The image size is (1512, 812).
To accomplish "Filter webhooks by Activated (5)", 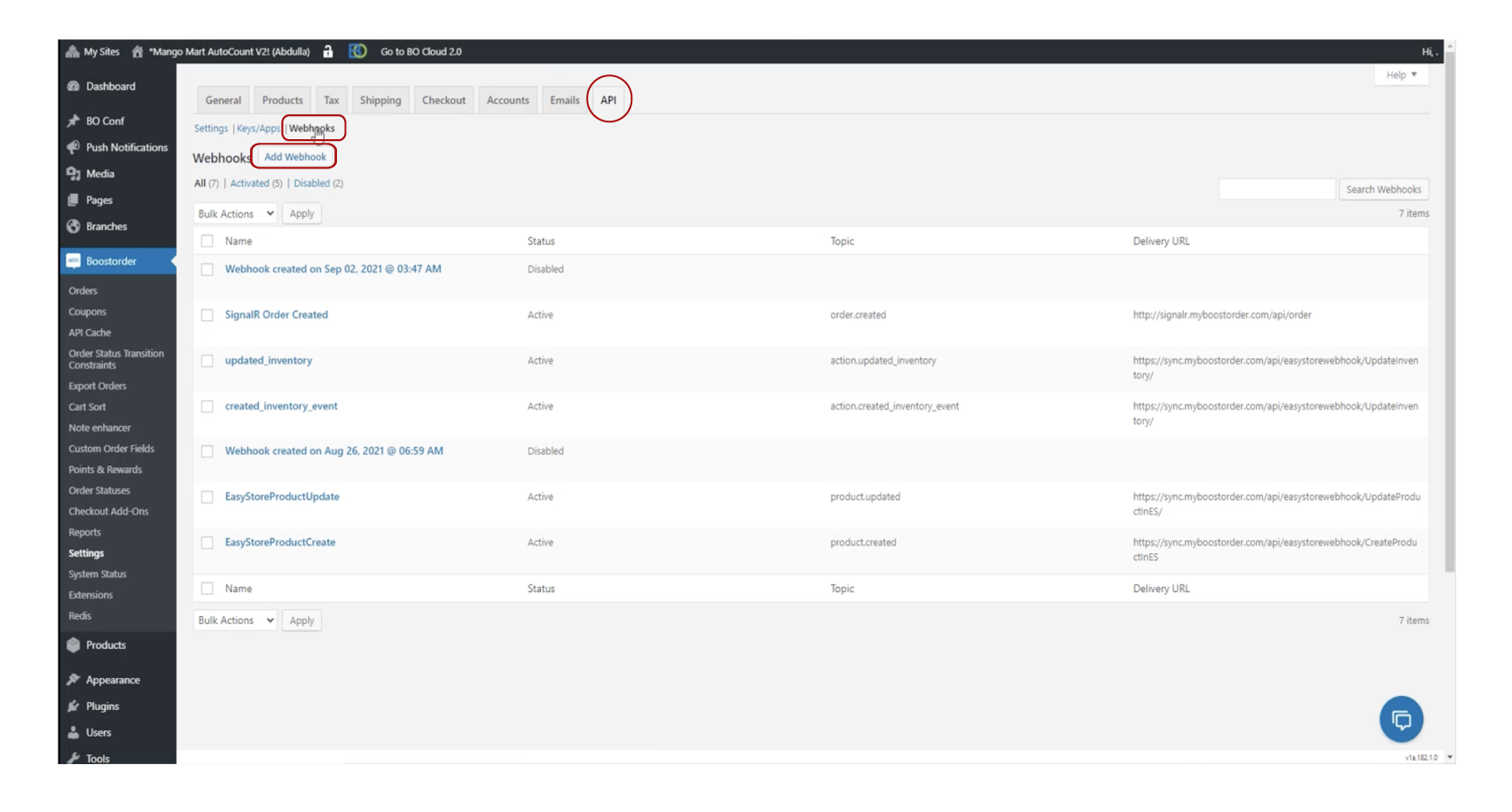I will click(256, 183).
